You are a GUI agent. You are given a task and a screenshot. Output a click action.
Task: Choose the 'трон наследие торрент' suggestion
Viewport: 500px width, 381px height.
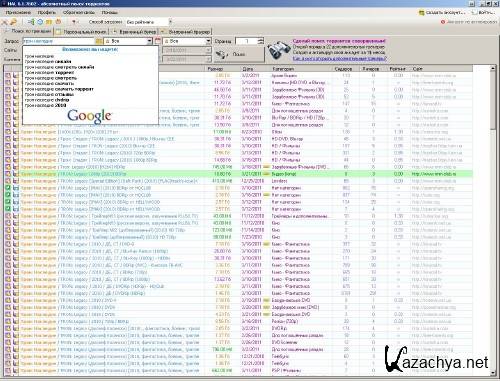coord(49,72)
